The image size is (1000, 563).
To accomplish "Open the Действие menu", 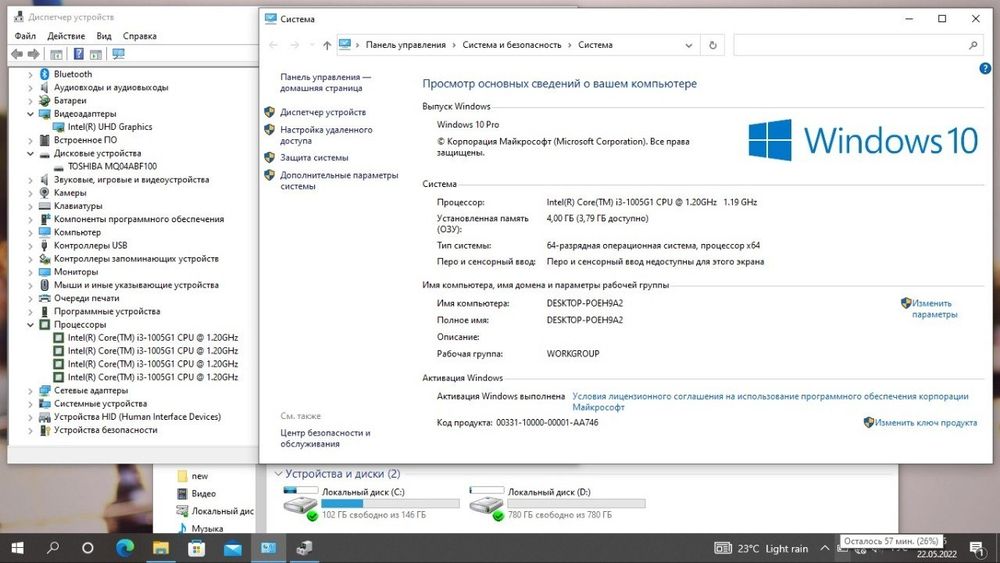I will click(x=66, y=36).
